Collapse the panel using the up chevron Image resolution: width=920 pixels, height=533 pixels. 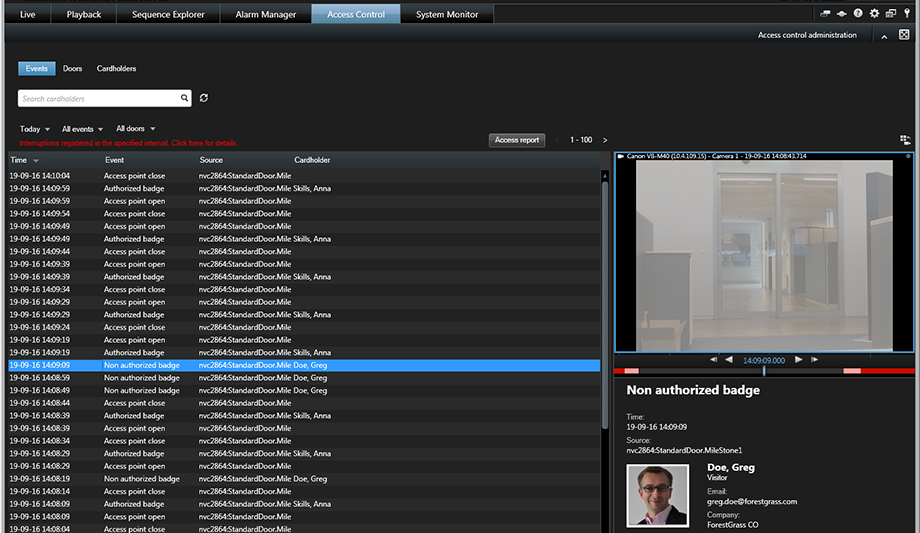[884, 36]
